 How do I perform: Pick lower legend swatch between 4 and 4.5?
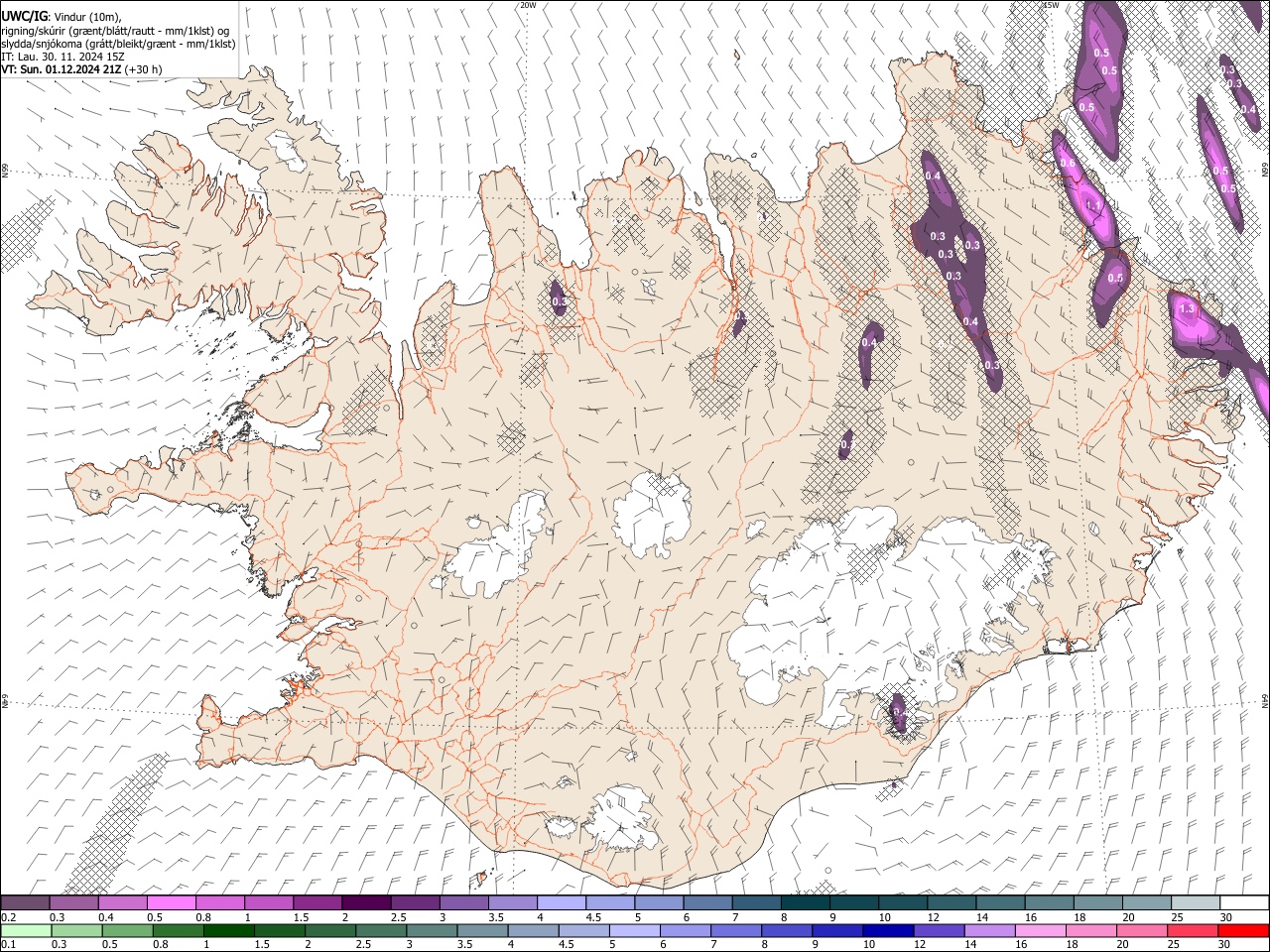(x=532, y=930)
